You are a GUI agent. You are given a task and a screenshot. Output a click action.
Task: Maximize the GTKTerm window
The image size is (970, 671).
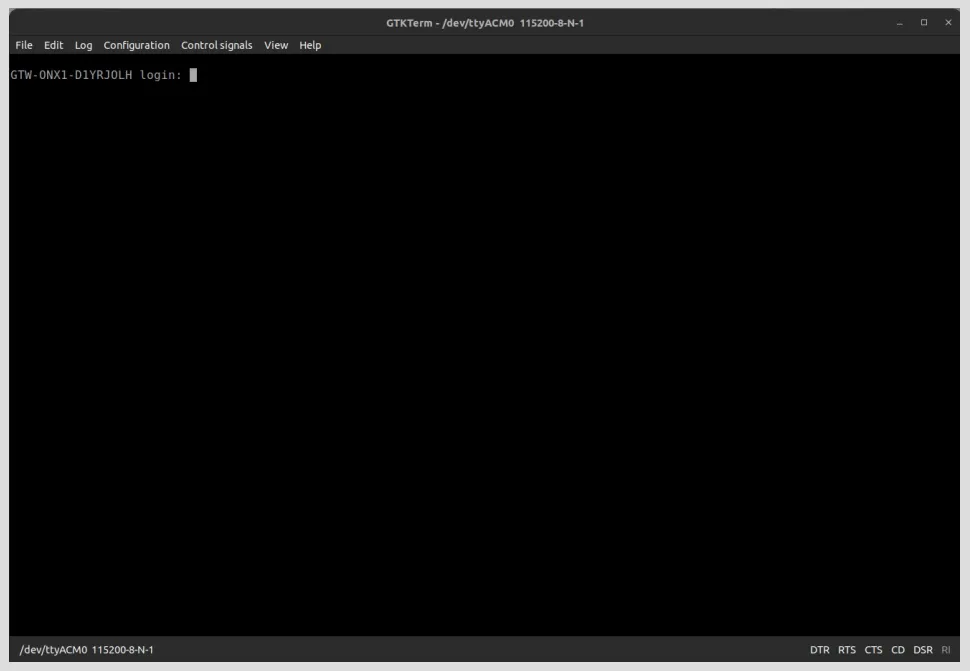[x=924, y=23]
